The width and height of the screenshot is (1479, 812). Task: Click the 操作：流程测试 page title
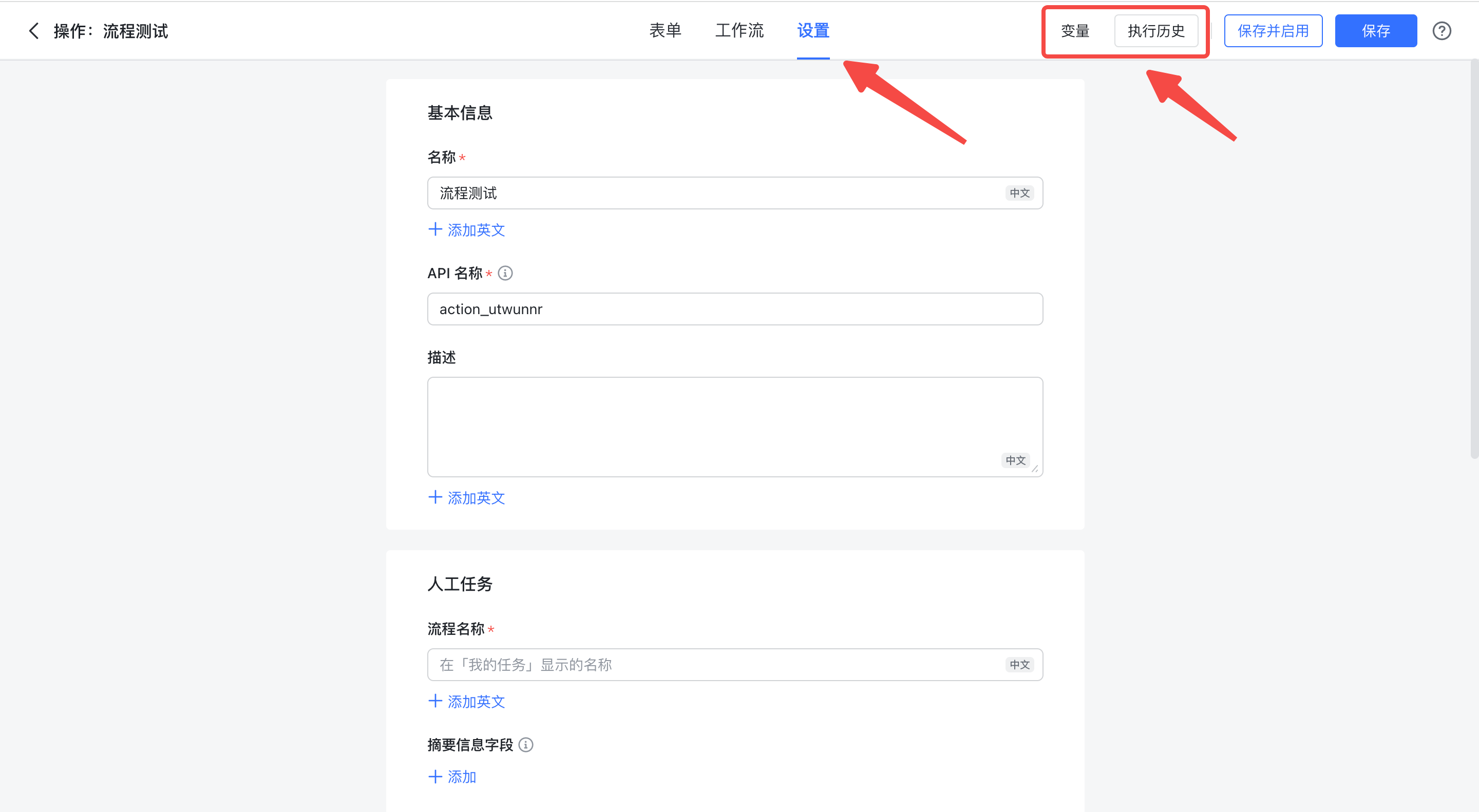[x=111, y=31]
